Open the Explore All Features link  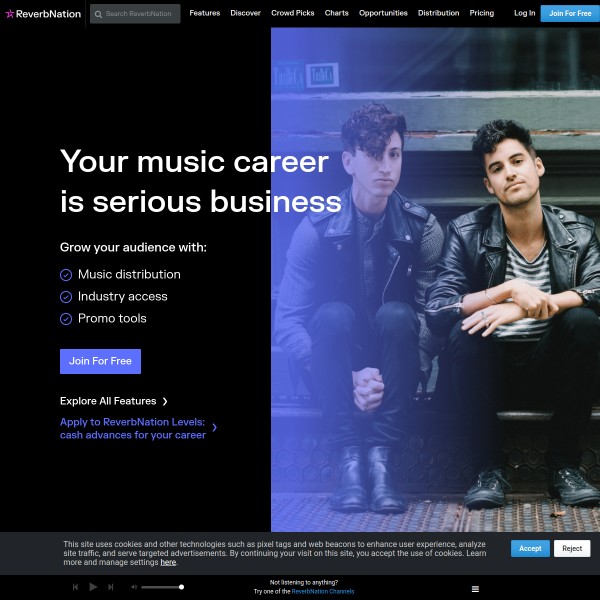pyautogui.click(x=108, y=401)
